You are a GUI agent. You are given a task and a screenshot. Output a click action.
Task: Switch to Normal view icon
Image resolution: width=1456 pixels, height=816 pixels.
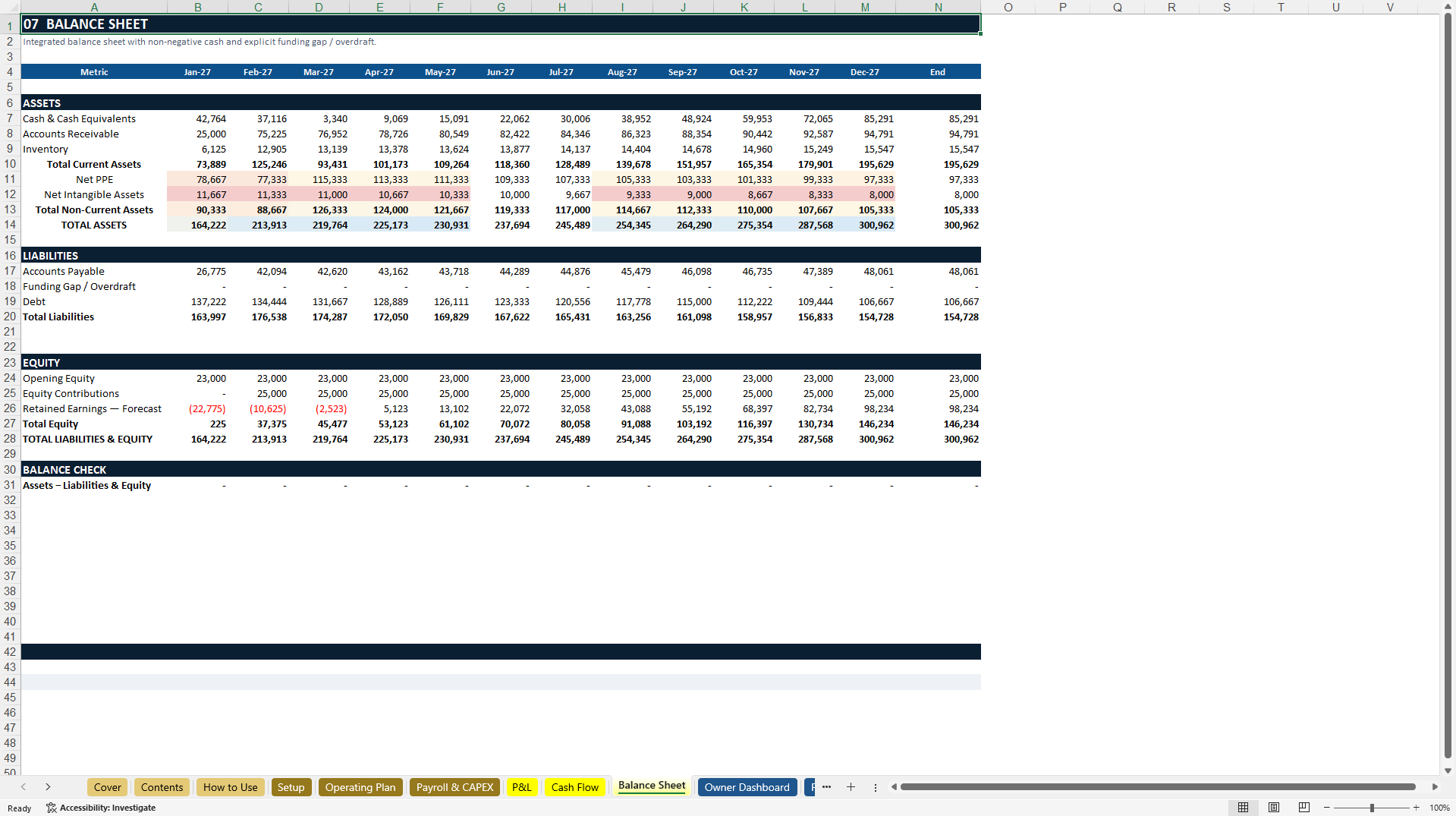pyautogui.click(x=1243, y=808)
